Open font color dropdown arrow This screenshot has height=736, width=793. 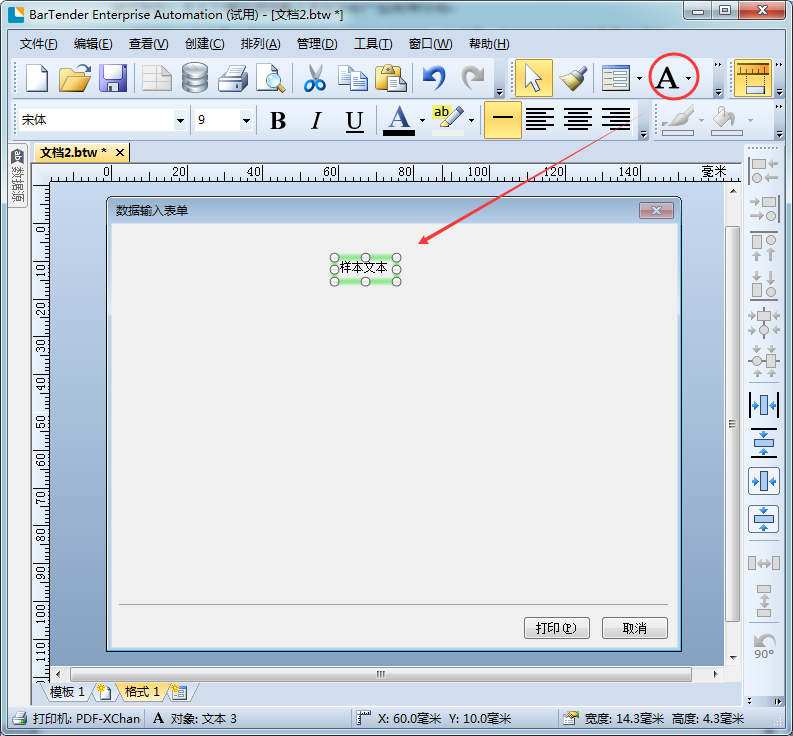pyautogui.click(x=422, y=121)
